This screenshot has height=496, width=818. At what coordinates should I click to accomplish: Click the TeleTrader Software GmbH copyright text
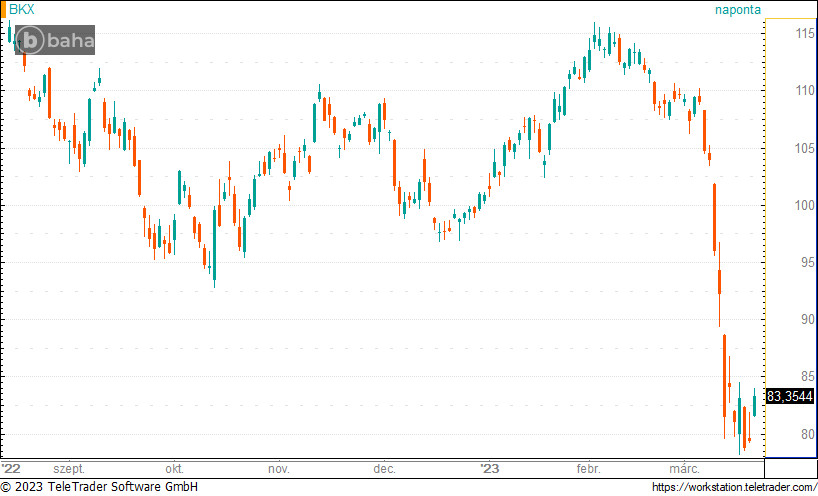pos(99,487)
